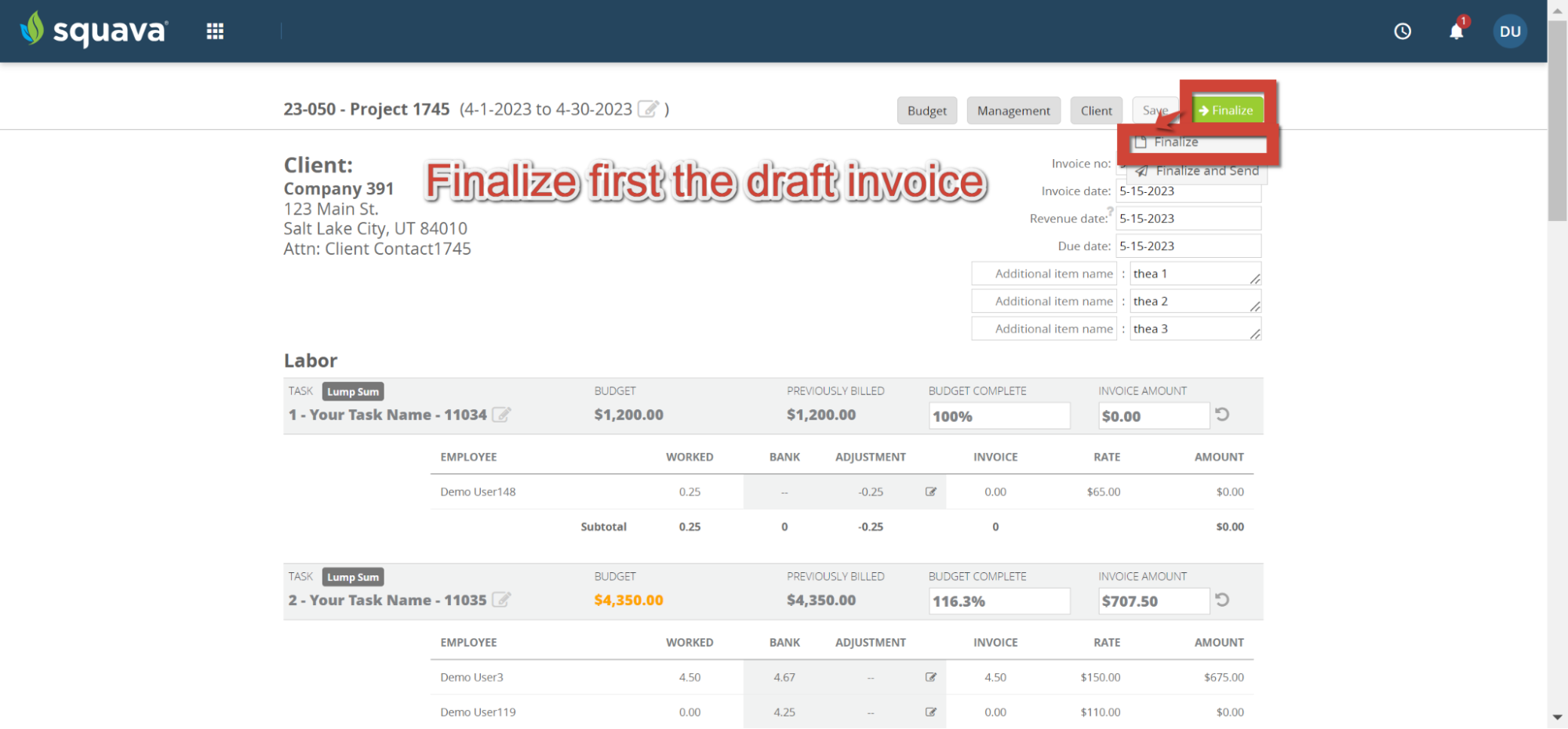This screenshot has height=729, width=1568.
Task: Edit budget complete 116.3% field
Action: [999, 601]
